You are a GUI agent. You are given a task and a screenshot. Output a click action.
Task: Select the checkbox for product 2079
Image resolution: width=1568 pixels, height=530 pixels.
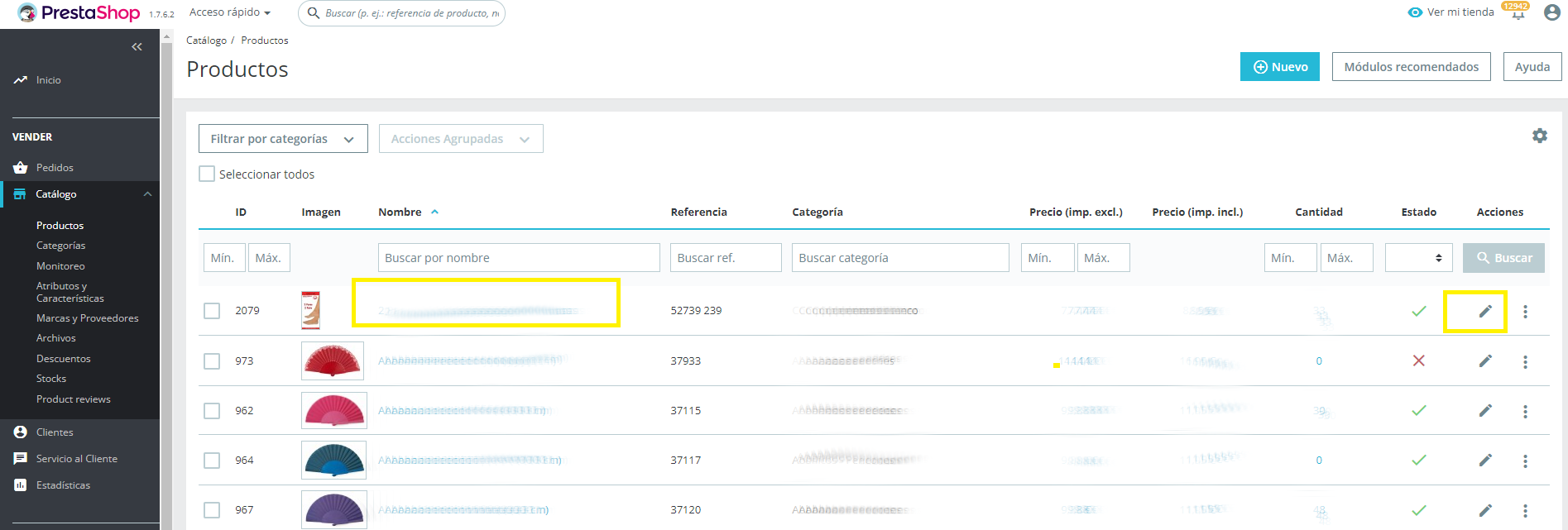(212, 311)
